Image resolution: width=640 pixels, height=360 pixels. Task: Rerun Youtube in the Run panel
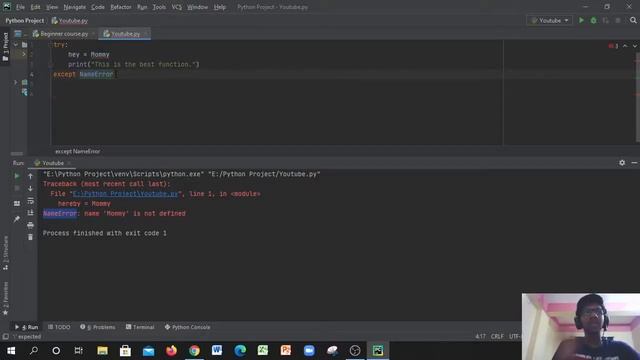point(17,176)
